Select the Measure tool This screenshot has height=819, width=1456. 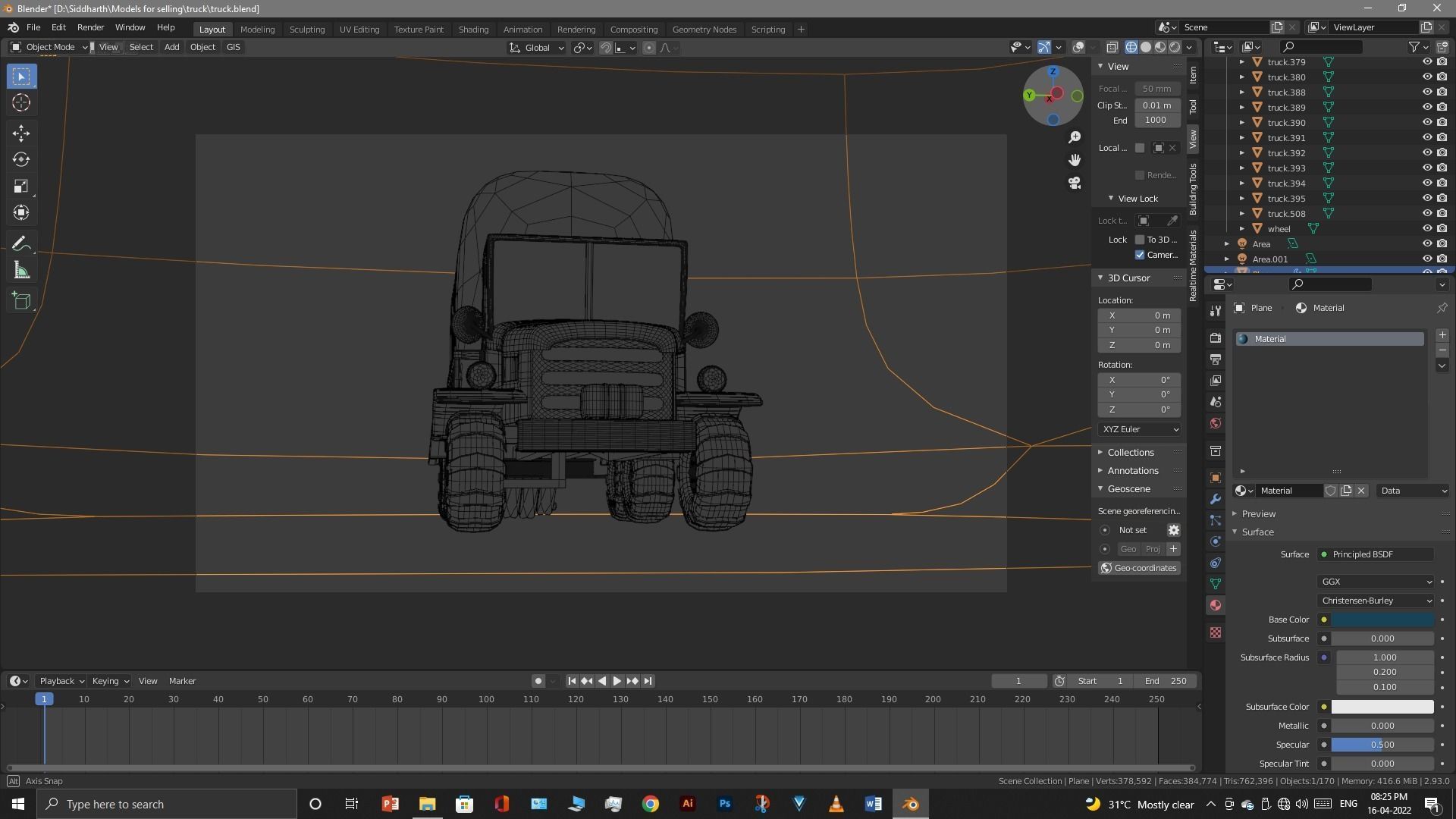click(21, 271)
